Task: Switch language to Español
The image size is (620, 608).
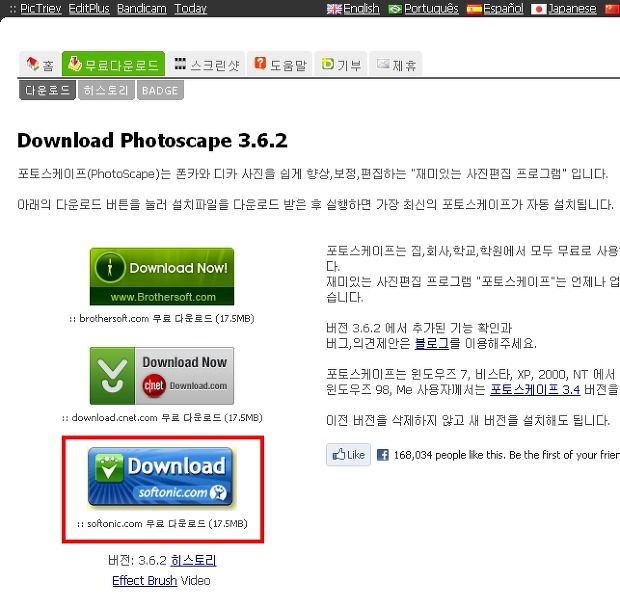Action: coord(503,8)
